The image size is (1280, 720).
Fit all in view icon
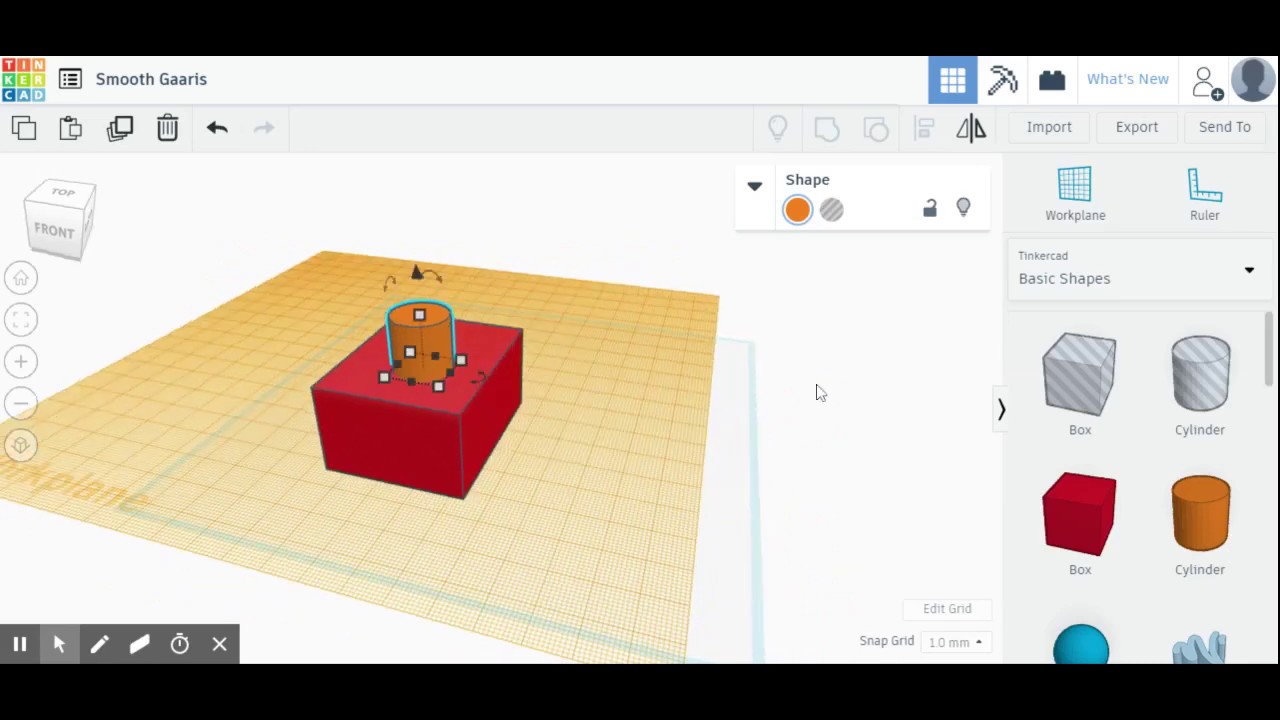tap(21, 320)
